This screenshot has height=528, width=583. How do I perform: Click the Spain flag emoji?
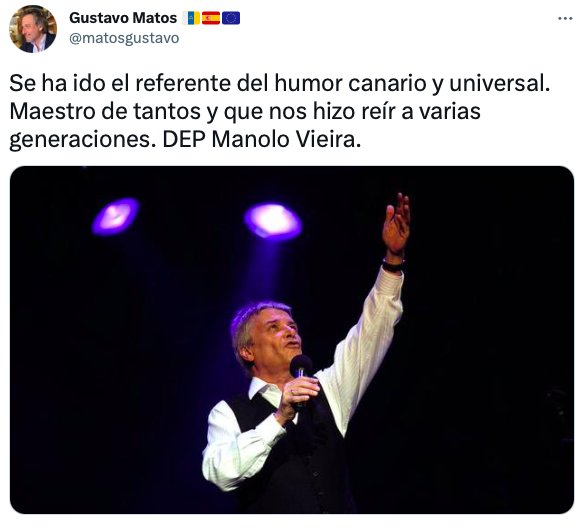pos(211,18)
